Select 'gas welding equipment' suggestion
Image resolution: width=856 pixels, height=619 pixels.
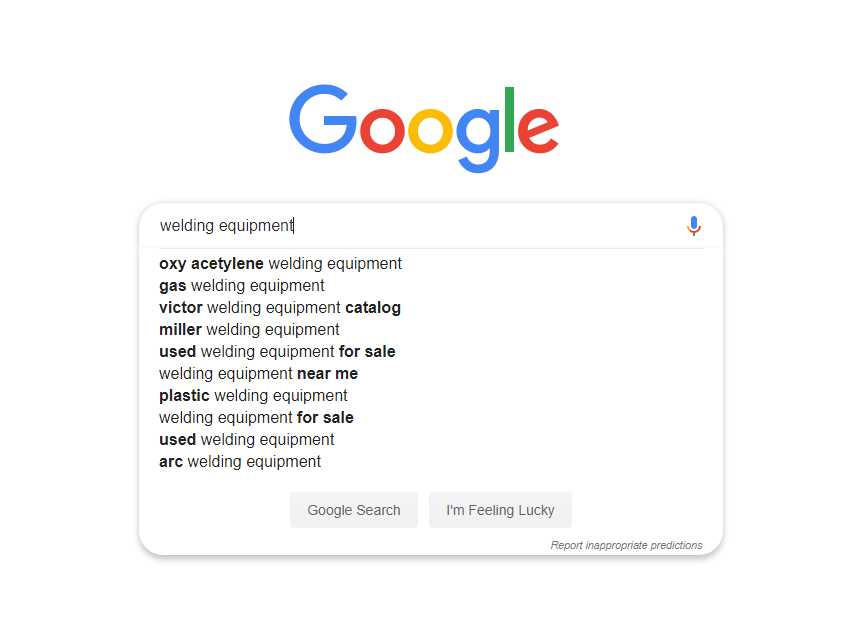[241, 285]
